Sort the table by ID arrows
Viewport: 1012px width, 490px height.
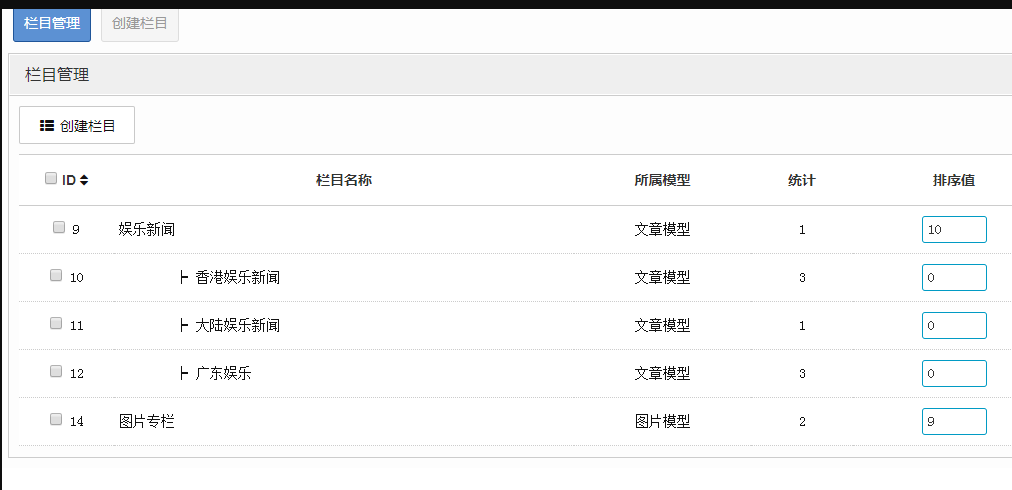tap(84, 180)
